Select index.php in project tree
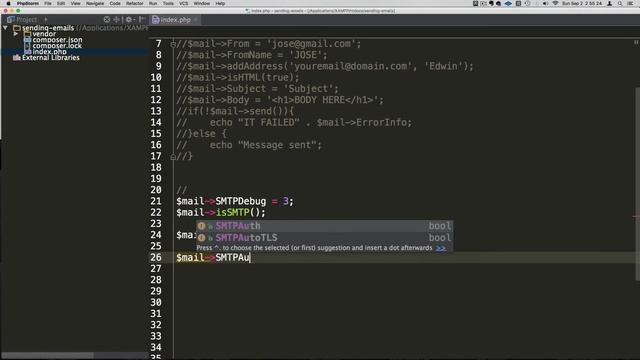640x360 pixels. 49,52
